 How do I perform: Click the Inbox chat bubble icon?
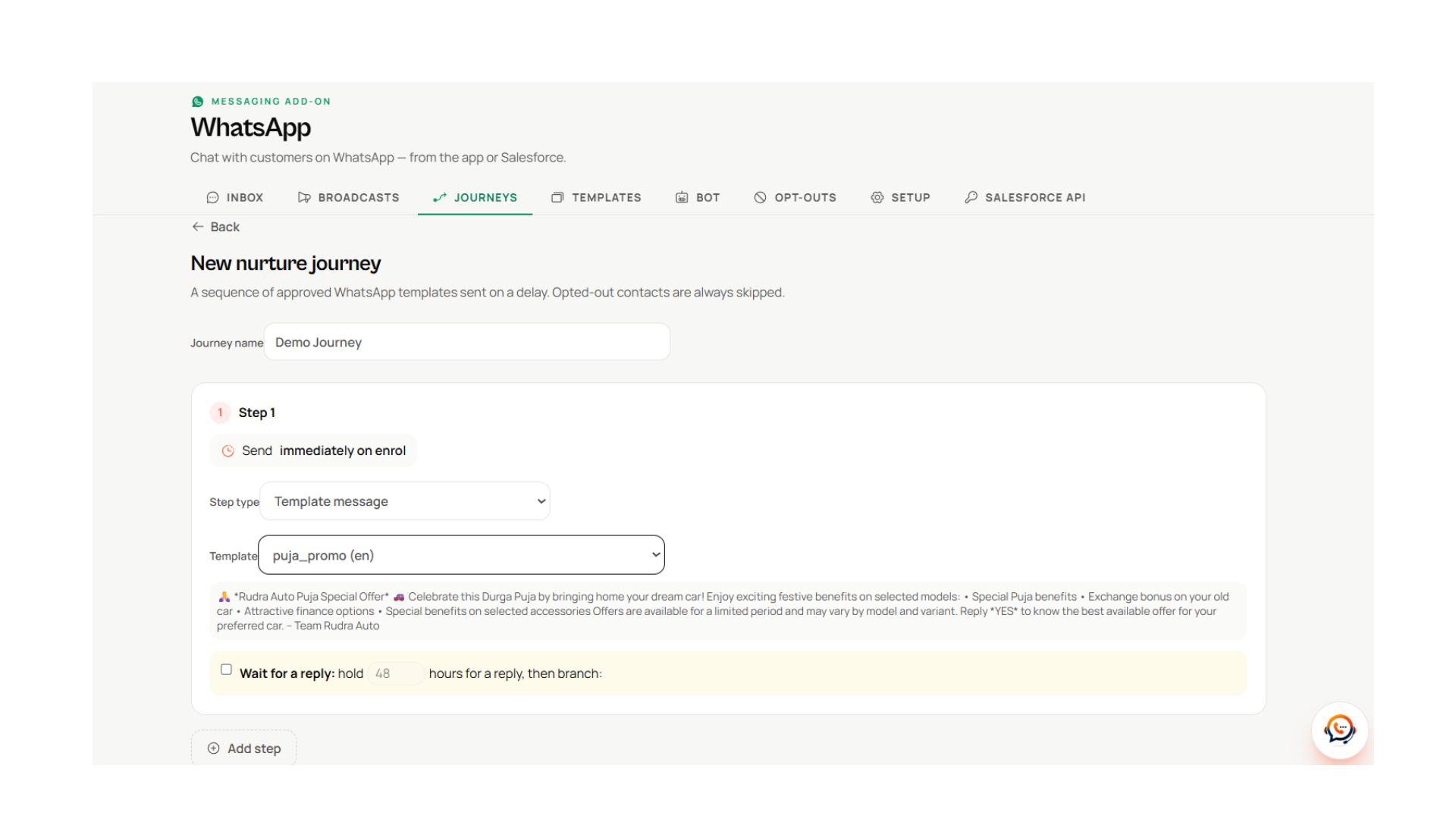coord(212,197)
